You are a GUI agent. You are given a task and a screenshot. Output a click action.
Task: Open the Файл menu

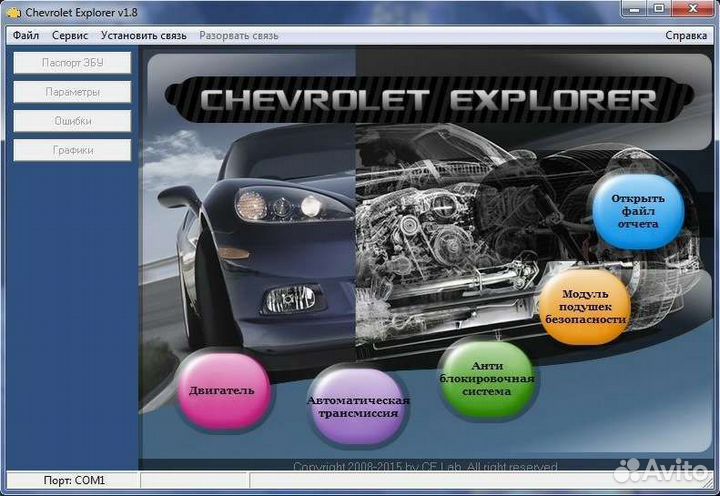27,35
